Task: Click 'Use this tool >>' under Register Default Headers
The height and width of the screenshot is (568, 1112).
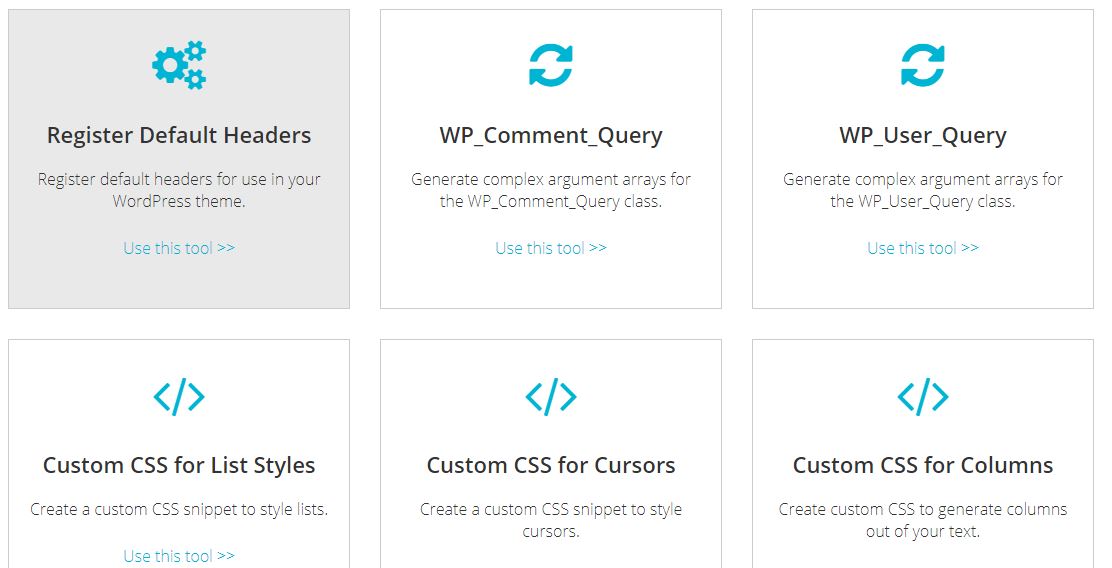Action: (x=179, y=248)
